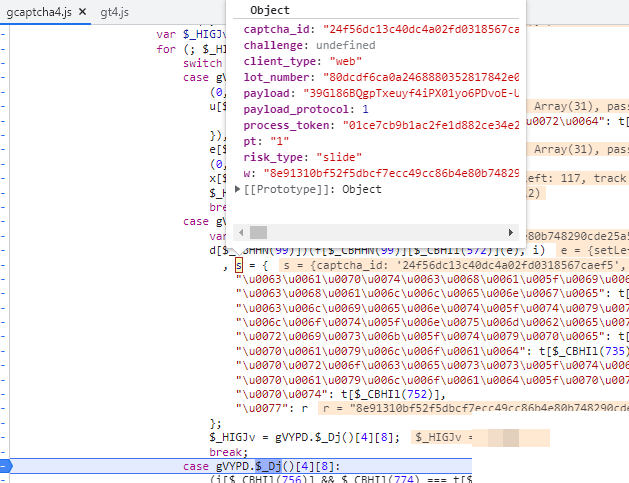This screenshot has width=629, height=483.
Task: Click the highlighted variable s in the code
Action: coord(238,265)
